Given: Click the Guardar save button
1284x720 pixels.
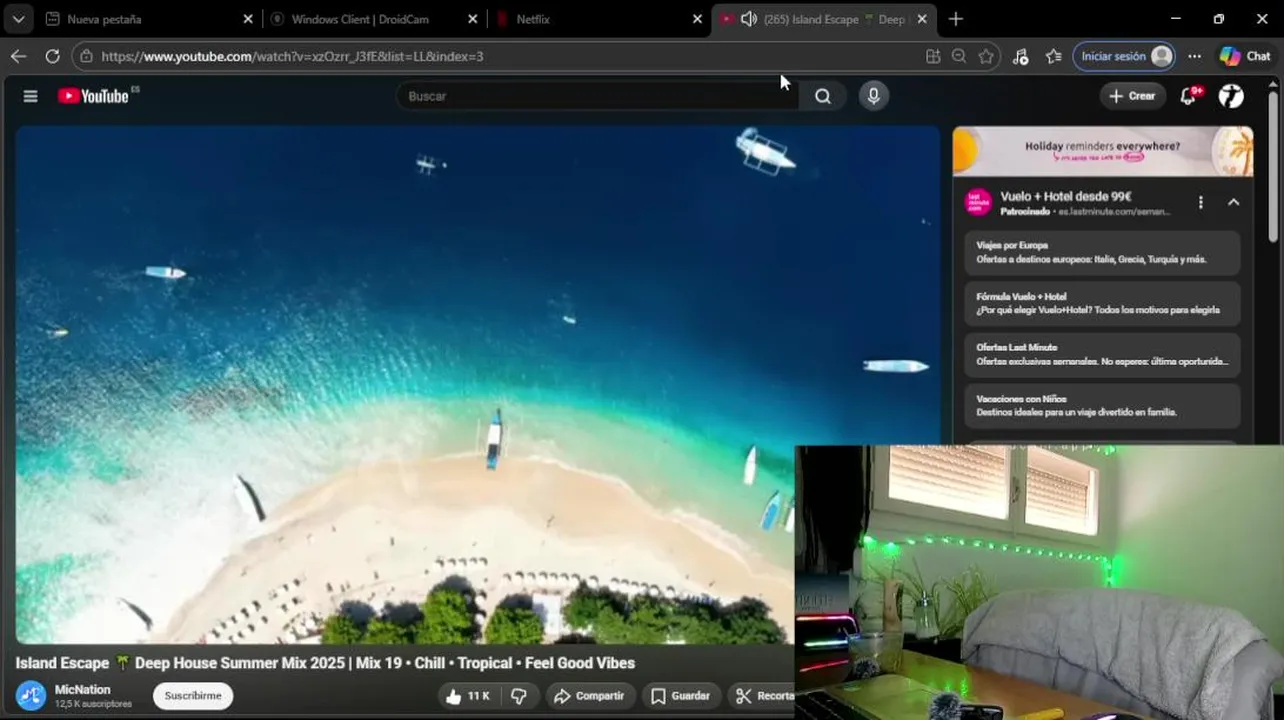Looking at the screenshot, I should [681, 696].
